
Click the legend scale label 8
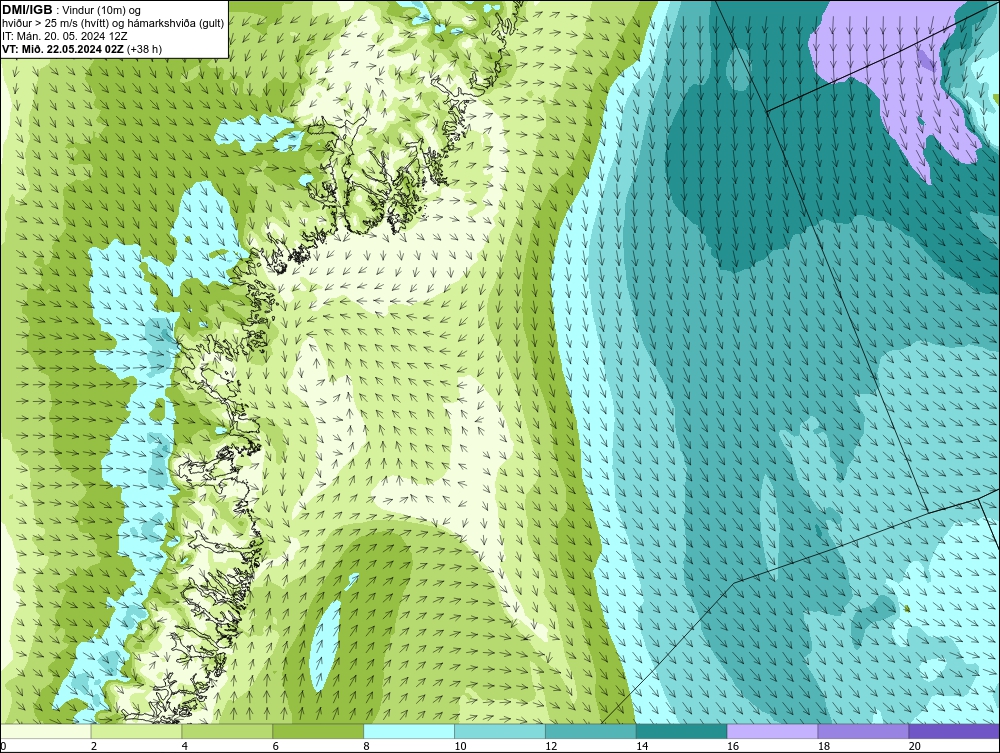coord(367,746)
